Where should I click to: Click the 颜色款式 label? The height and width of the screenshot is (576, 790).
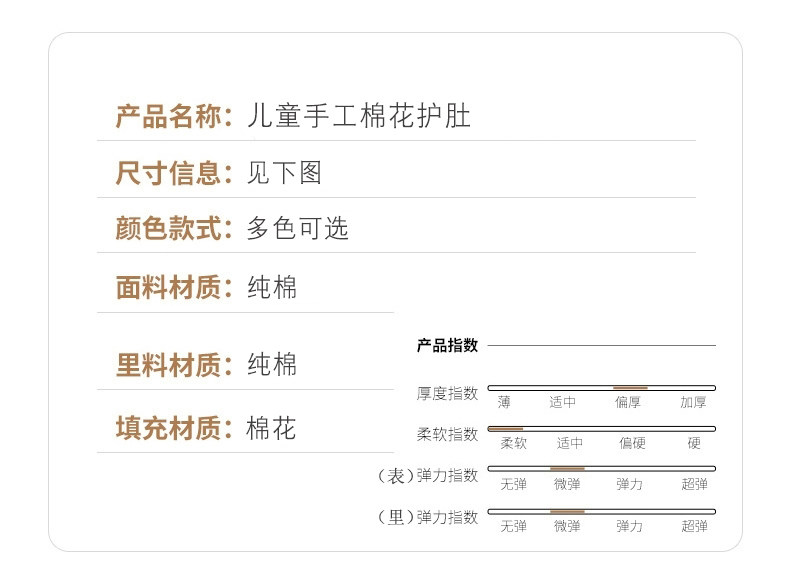tap(174, 228)
